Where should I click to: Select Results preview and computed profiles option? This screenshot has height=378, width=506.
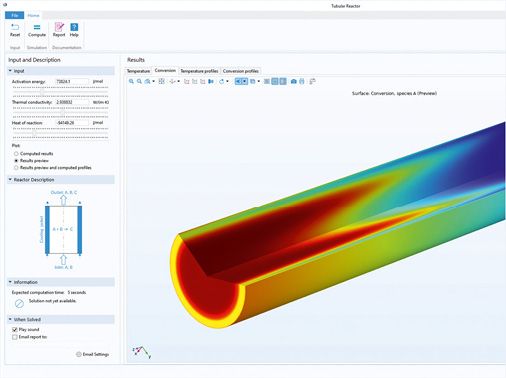click(16, 168)
